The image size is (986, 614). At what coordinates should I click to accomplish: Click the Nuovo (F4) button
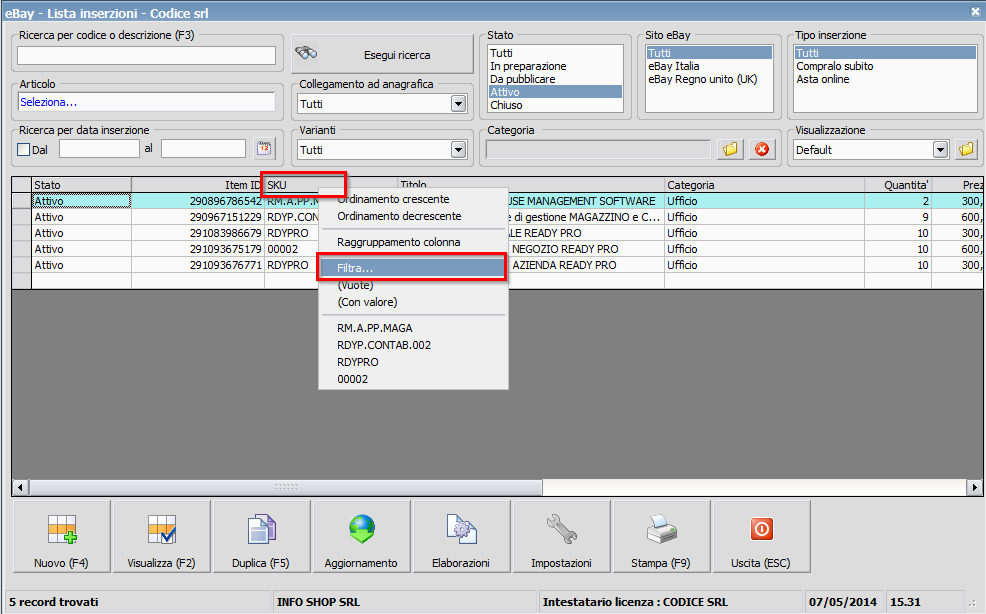pyautogui.click(x=62, y=537)
